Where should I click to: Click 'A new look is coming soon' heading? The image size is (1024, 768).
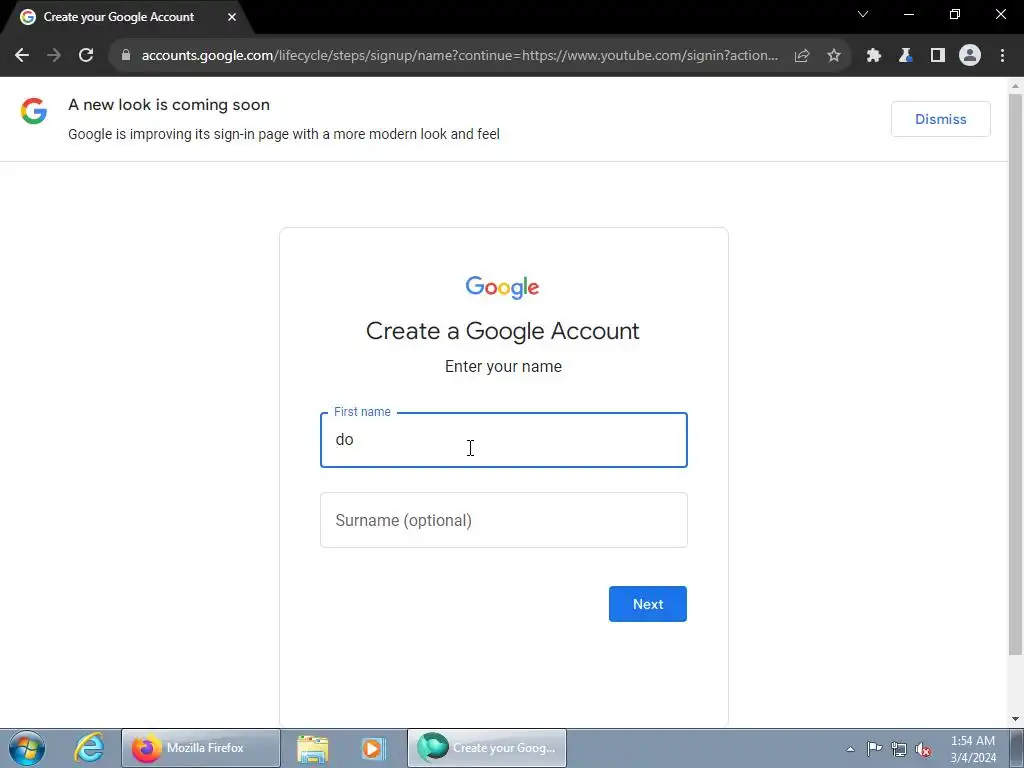tap(168, 104)
